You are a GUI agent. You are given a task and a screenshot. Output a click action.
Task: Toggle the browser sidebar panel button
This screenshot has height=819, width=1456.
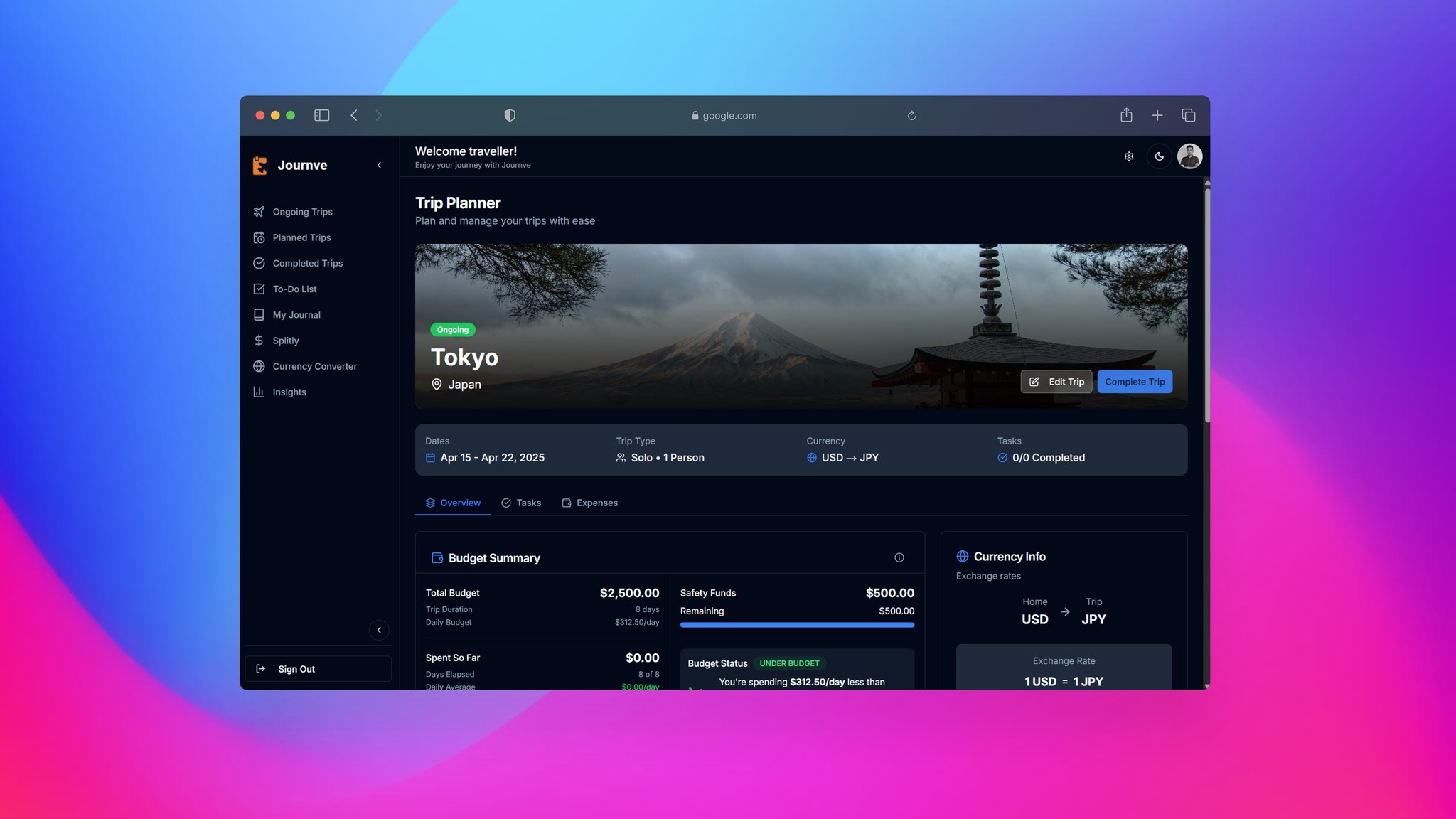tap(321, 115)
